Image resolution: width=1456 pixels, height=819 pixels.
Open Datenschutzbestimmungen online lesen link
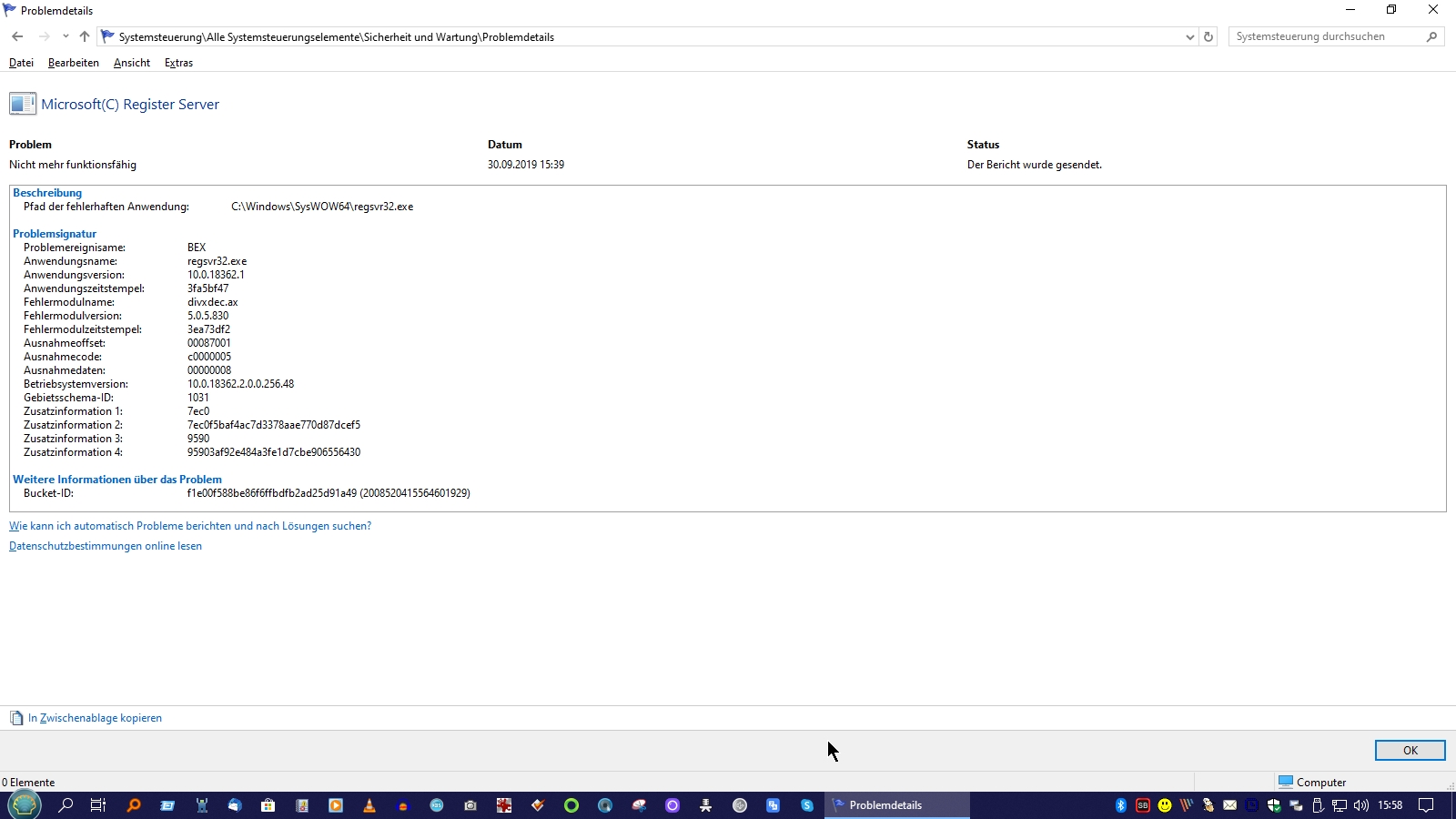point(106,546)
